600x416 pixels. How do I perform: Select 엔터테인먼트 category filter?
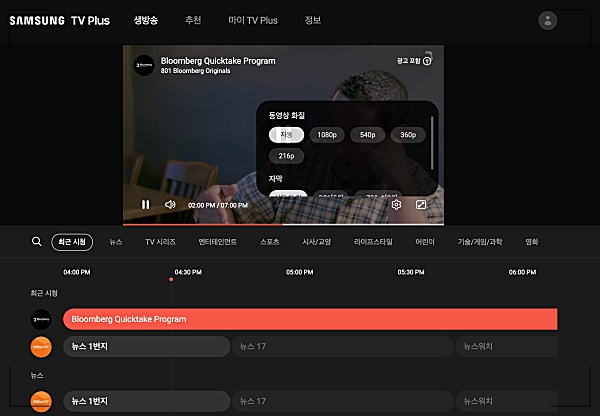click(217, 242)
